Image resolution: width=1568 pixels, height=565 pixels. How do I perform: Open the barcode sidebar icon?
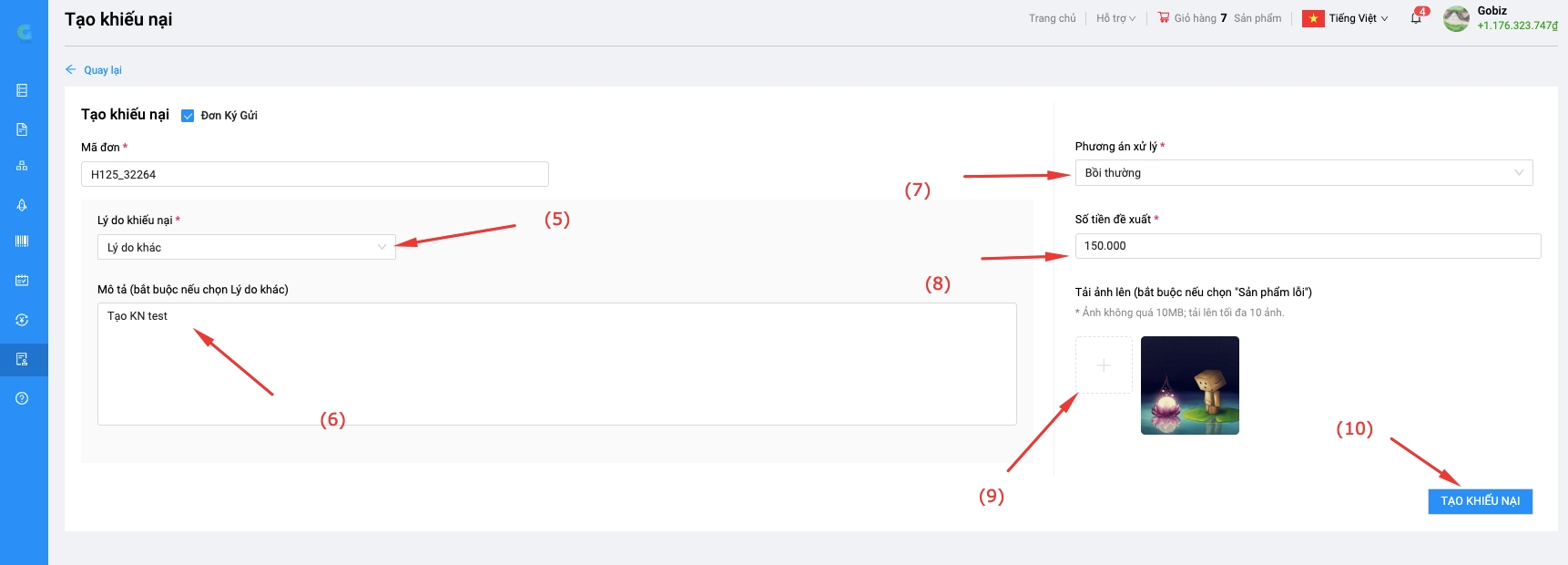click(x=22, y=241)
